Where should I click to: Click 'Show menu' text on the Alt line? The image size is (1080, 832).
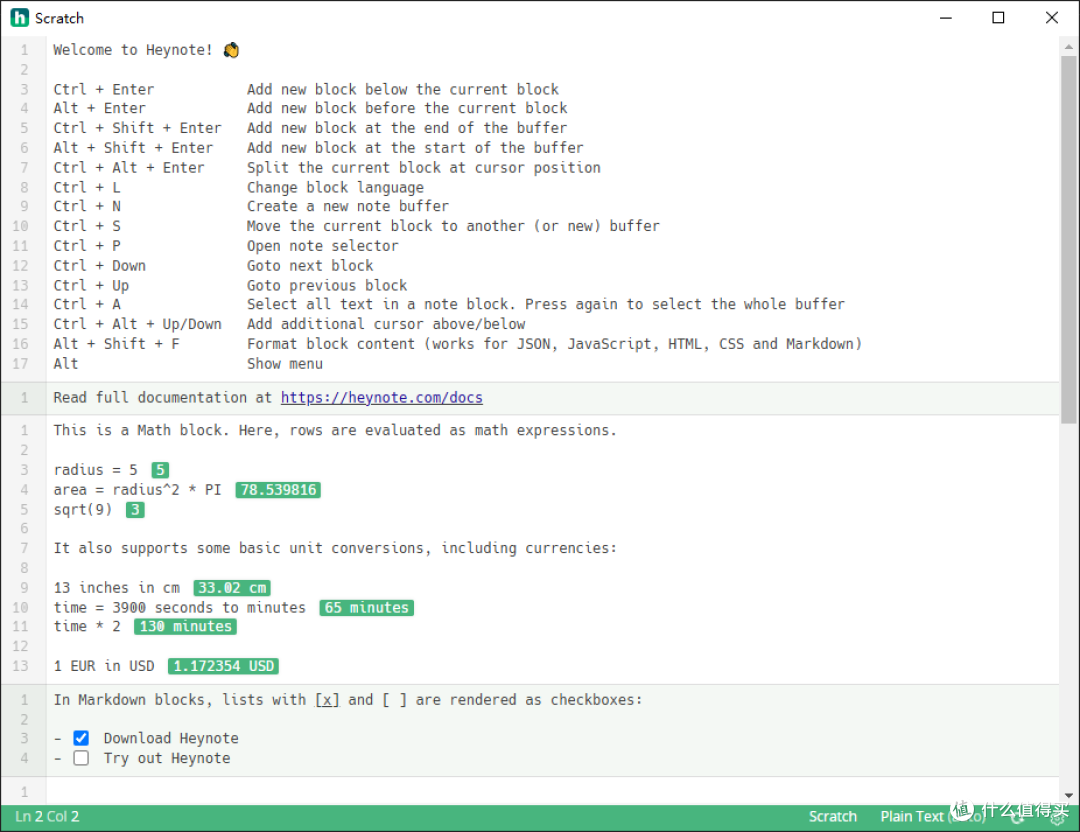[284, 364]
